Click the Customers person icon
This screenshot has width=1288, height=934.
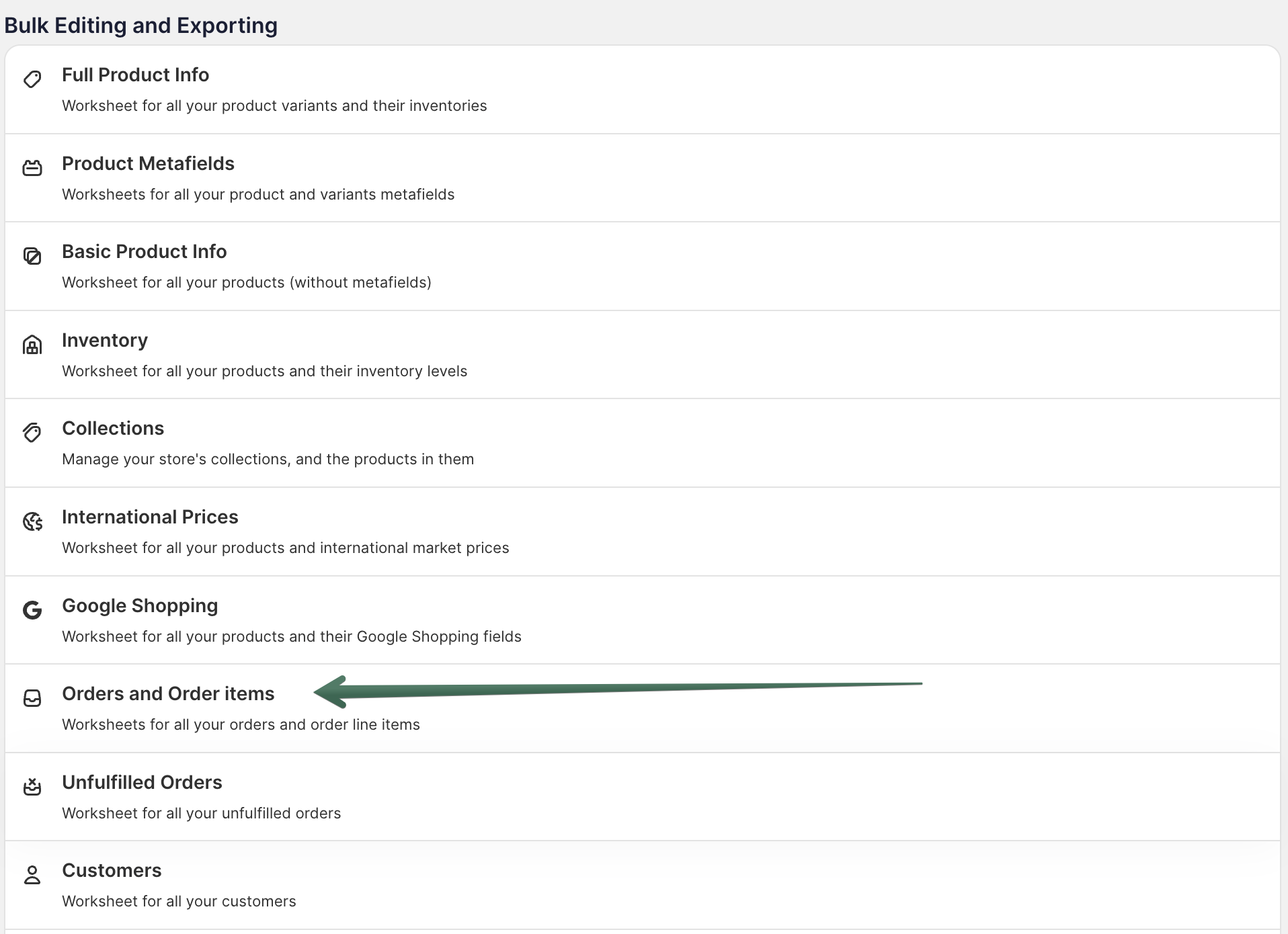point(32,875)
